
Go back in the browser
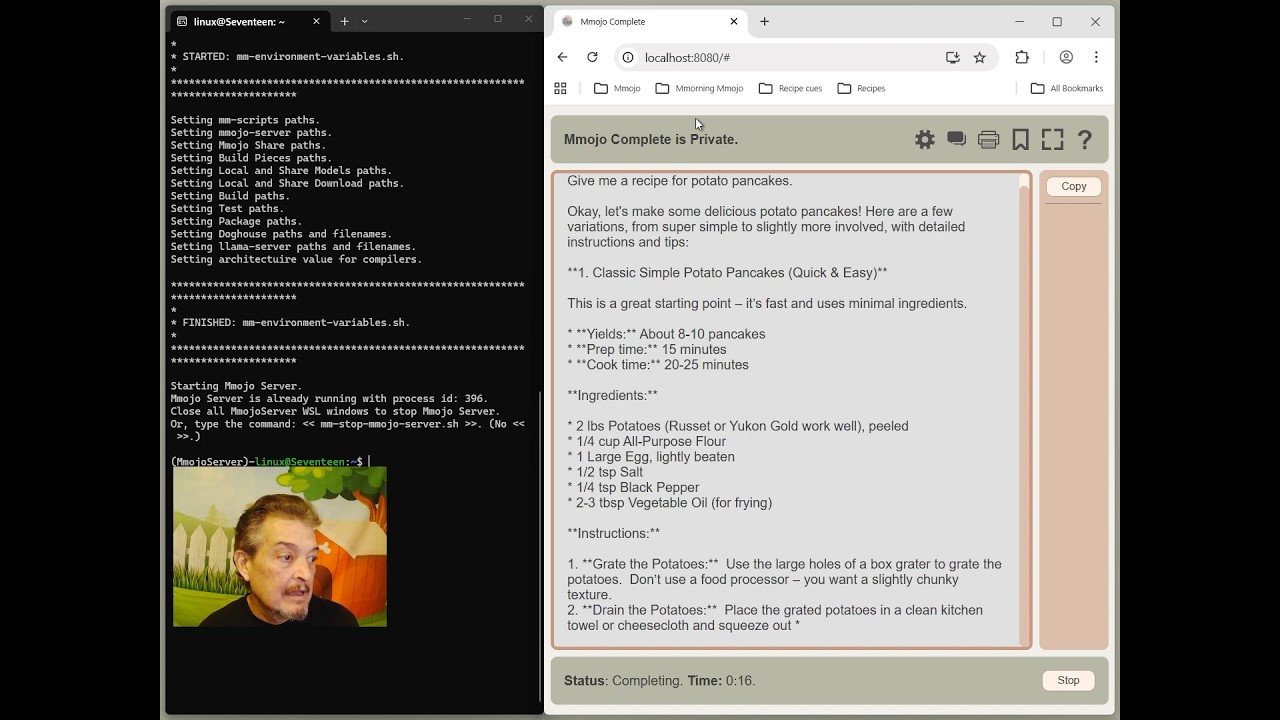pyautogui.click(x=563, y=58)
